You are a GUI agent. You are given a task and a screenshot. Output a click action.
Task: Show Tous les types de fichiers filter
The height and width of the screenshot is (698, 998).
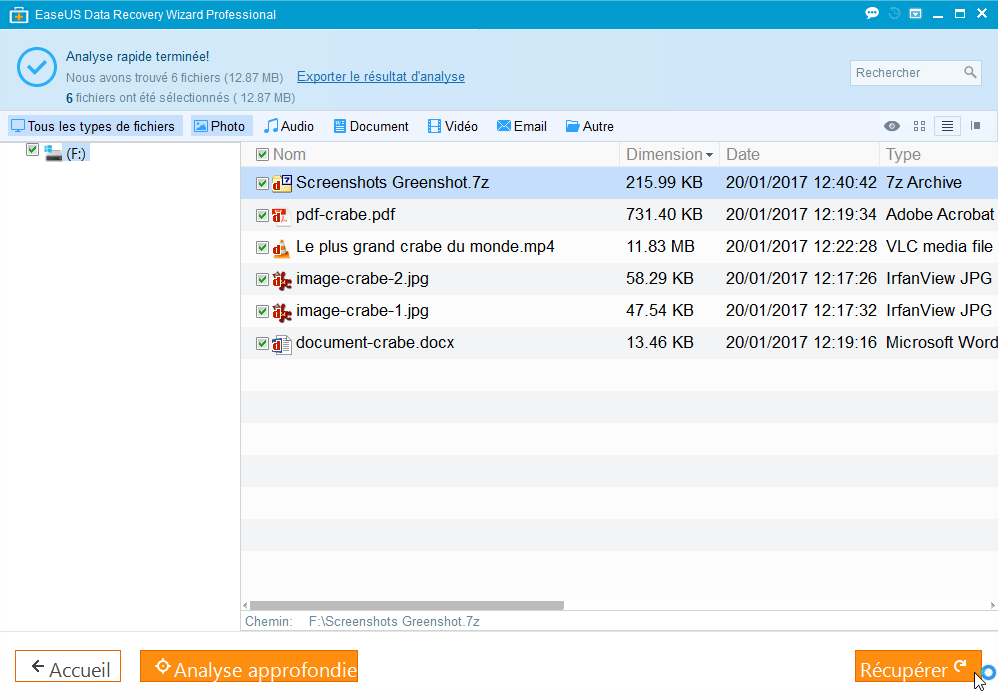click(x=95, y=126)
